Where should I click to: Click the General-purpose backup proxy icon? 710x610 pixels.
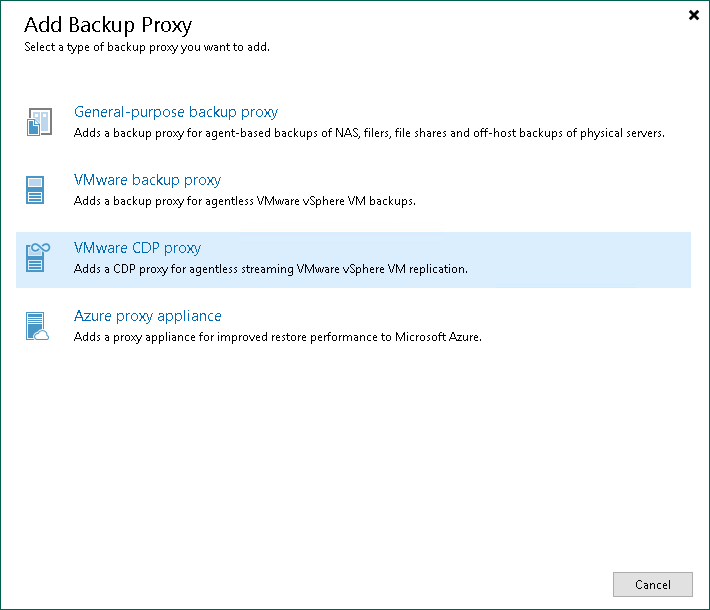[x=37, y=122]
